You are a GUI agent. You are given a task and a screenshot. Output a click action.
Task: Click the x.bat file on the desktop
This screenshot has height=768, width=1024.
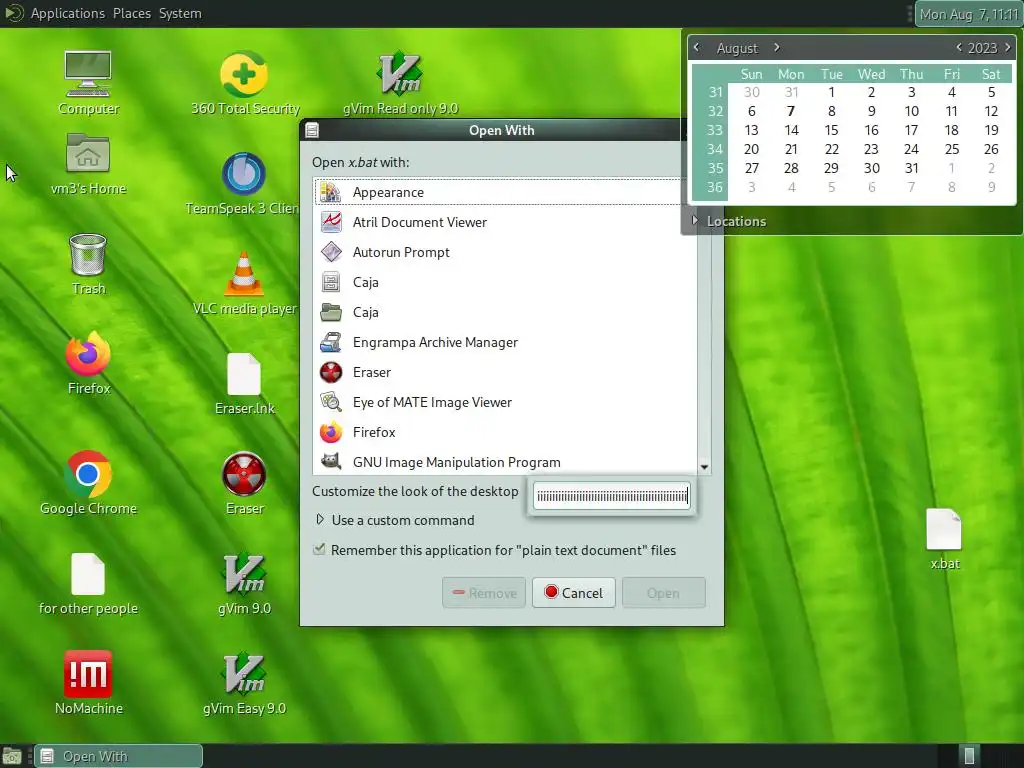(944, 529)
